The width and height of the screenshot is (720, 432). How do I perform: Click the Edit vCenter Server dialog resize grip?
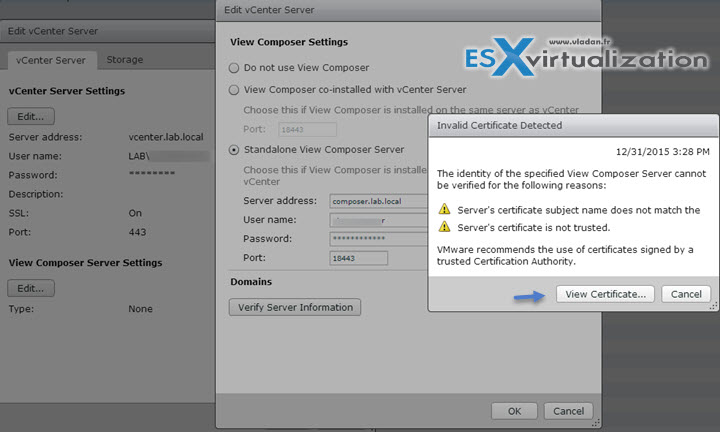pos(596,423)
